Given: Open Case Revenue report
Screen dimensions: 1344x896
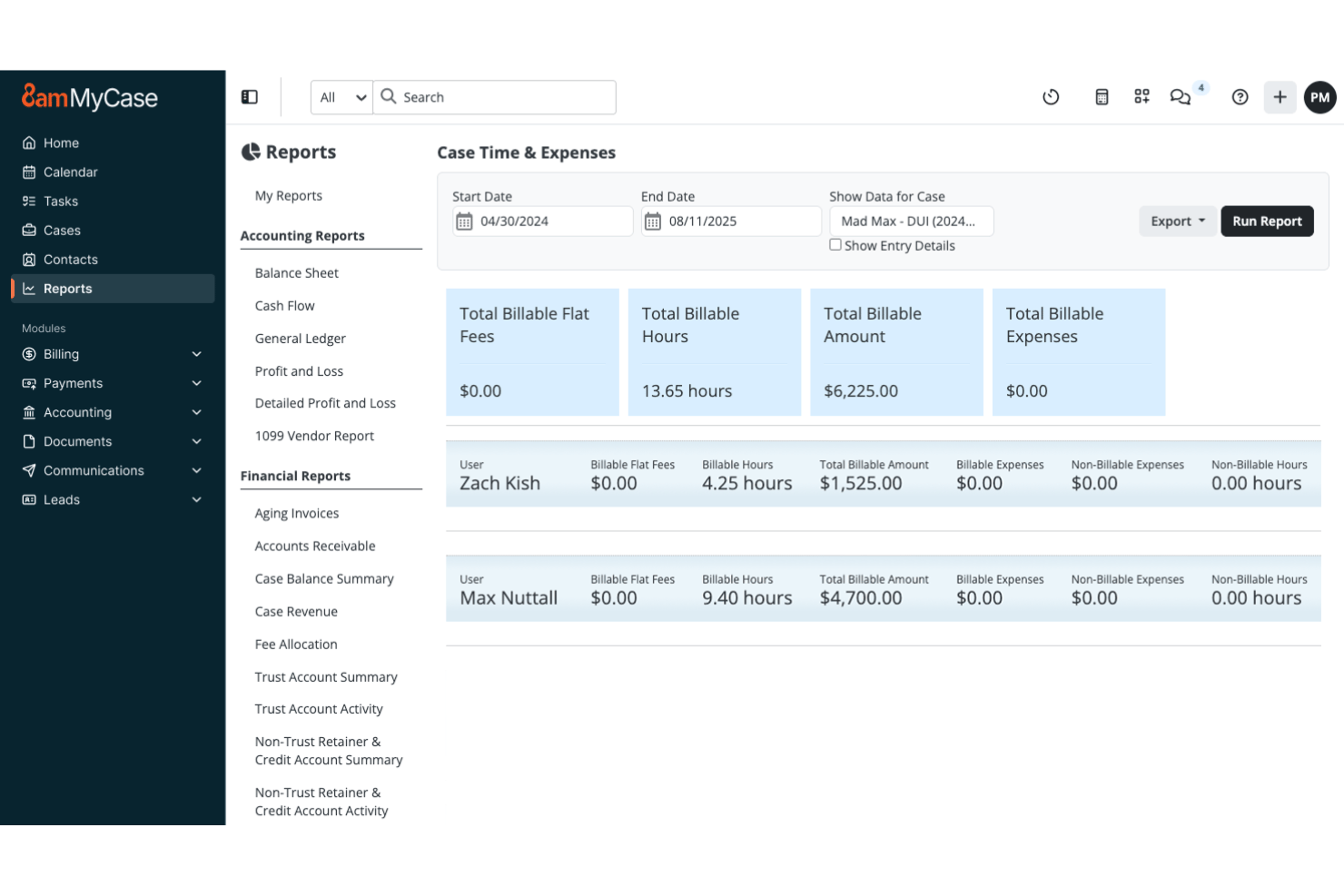Looking at the screenshot, I should [x=296, y=612].
